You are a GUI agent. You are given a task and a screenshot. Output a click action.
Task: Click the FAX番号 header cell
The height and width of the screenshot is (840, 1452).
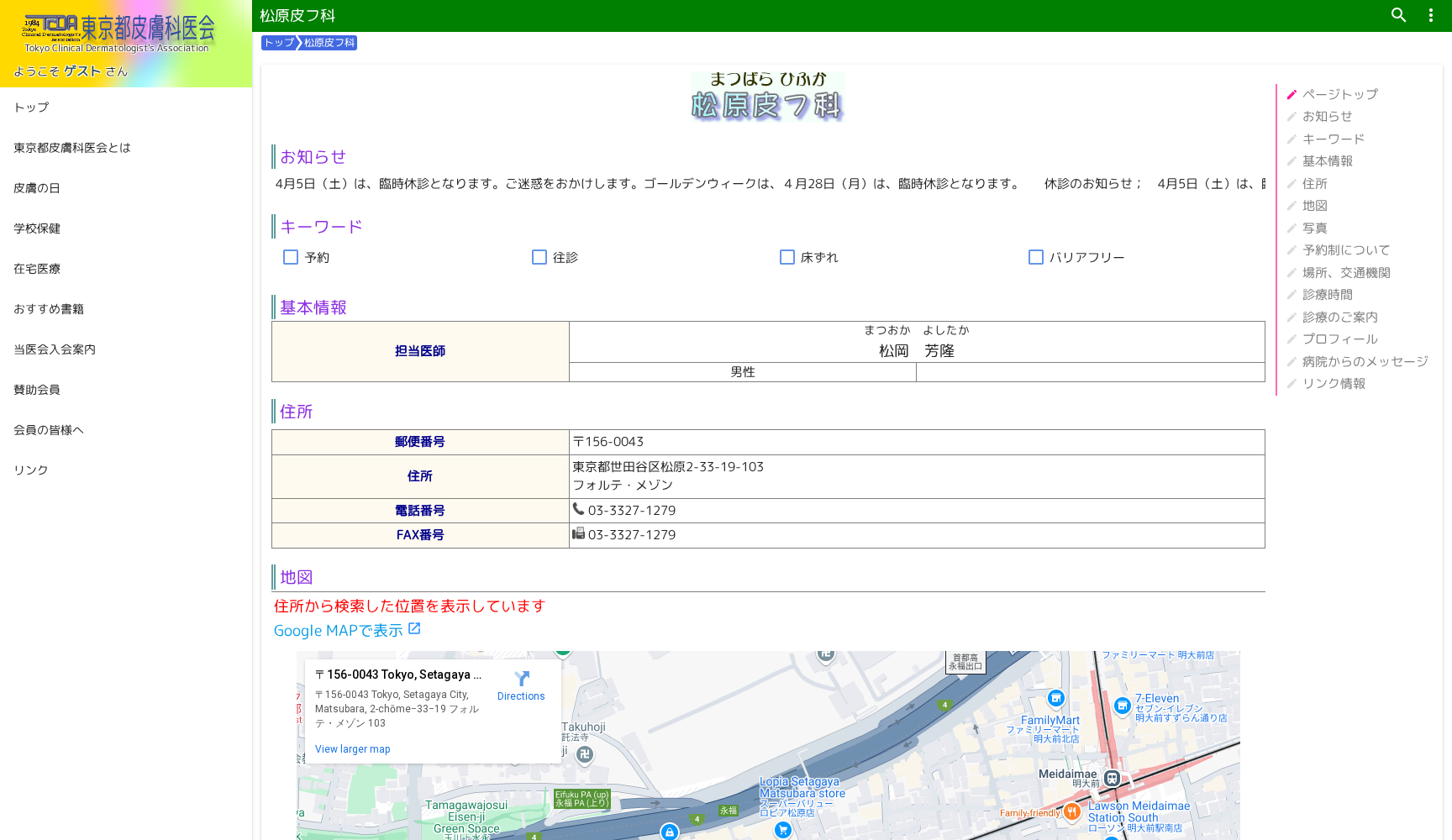point(420,535)
